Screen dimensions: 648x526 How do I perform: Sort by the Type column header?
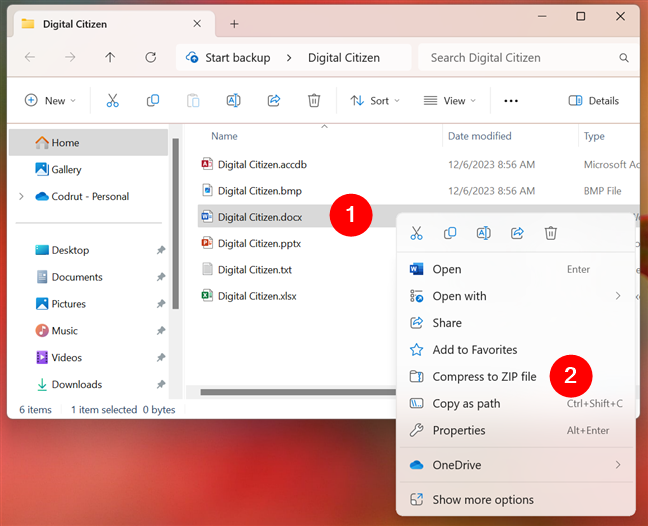tap(594, 136)
